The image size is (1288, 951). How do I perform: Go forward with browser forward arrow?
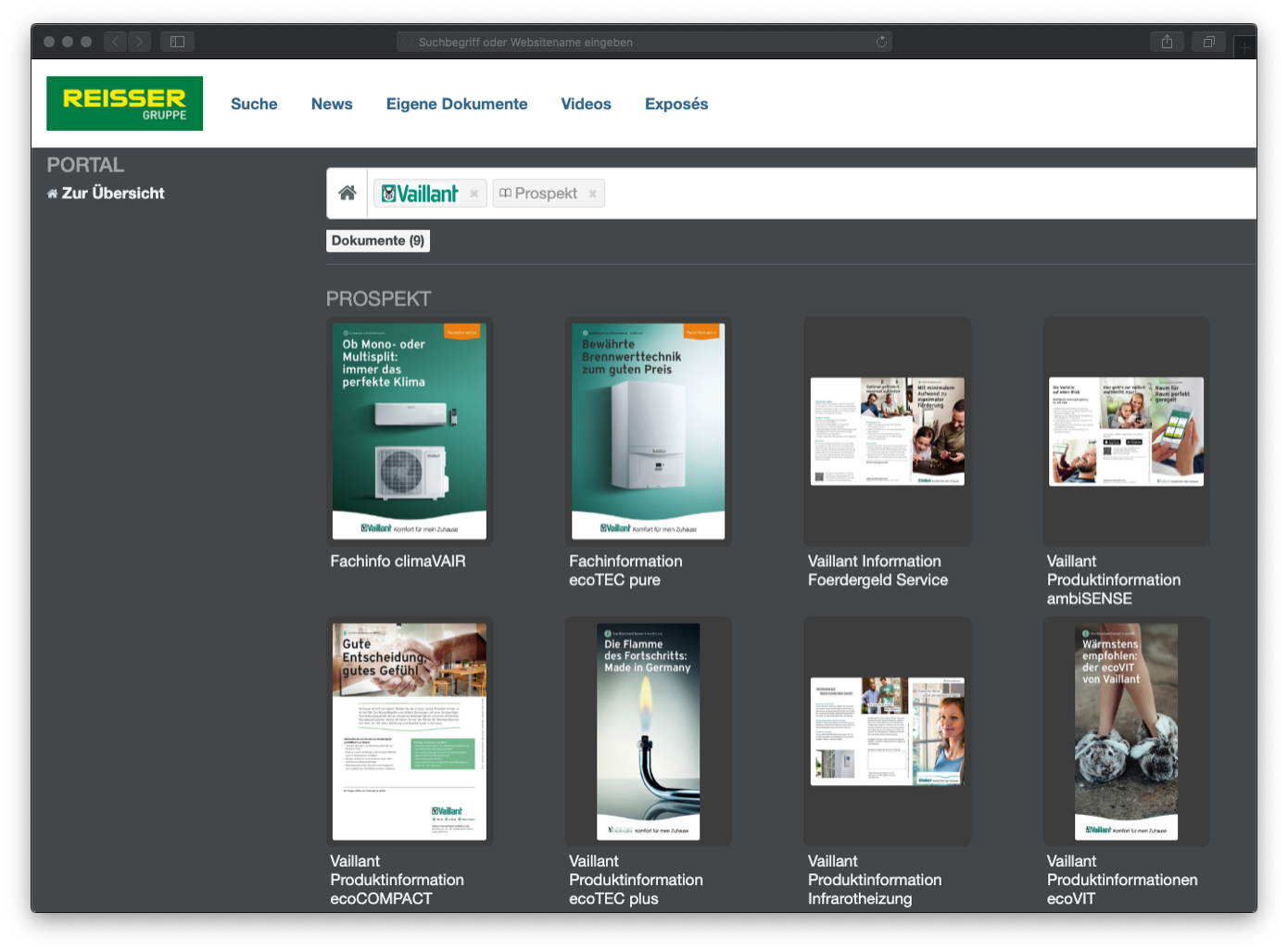point(140,42)
